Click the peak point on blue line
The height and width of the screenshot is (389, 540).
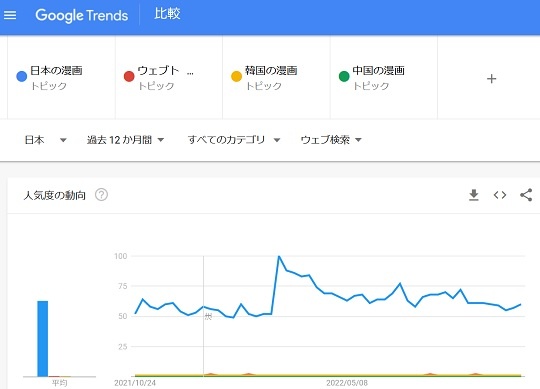279,256
